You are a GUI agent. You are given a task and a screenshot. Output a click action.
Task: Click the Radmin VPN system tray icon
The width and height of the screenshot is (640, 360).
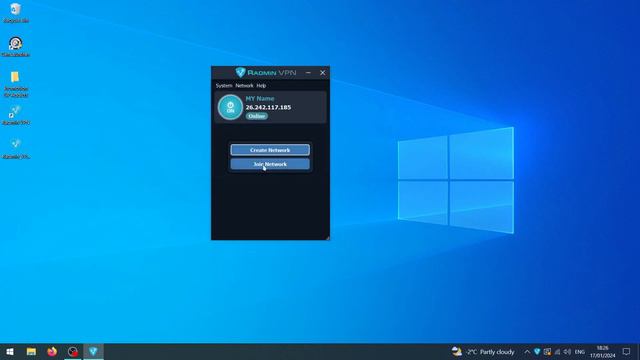click(x=537, y=351)
